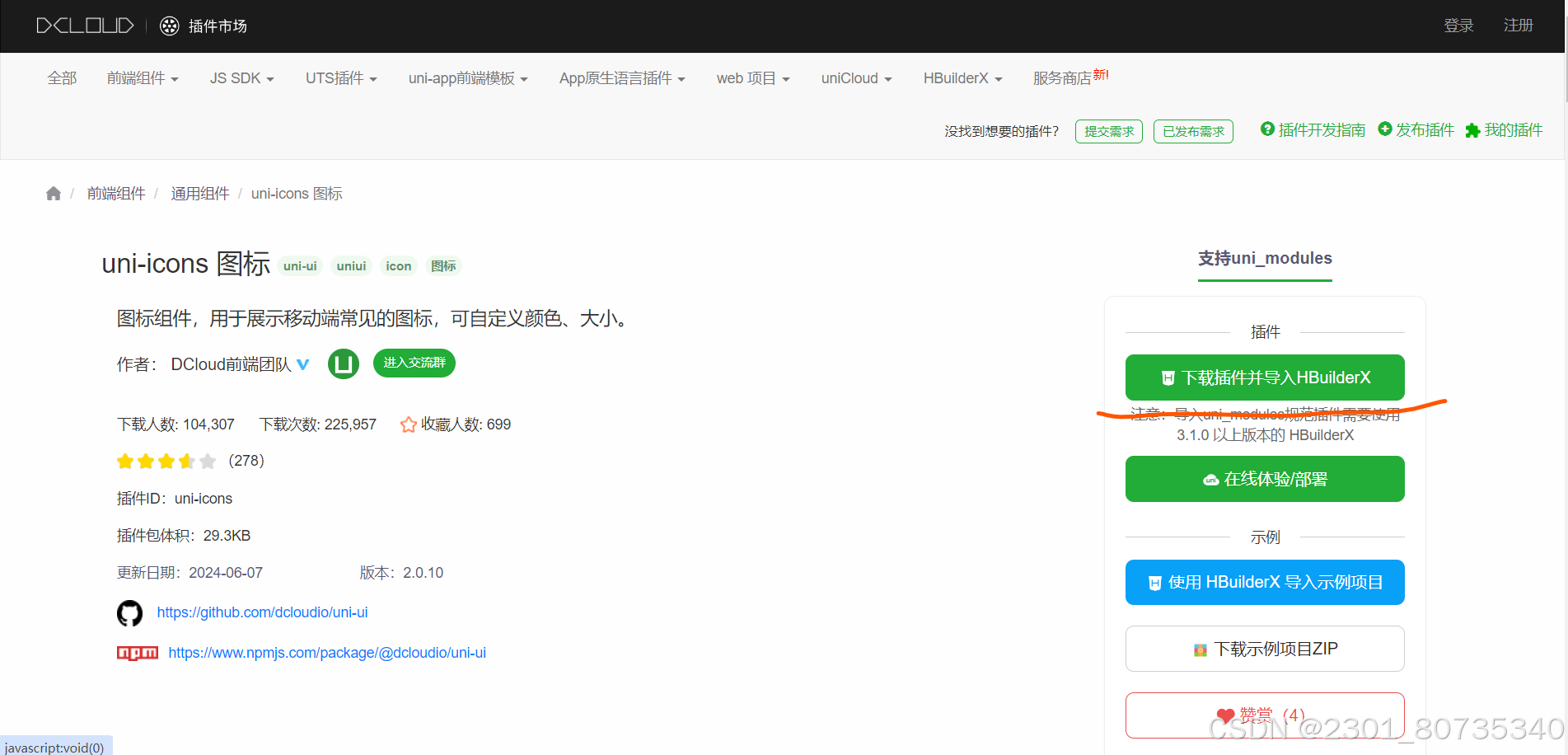
Task: Expand uni-app前端模板 dropdown
Action: (468, 78)
